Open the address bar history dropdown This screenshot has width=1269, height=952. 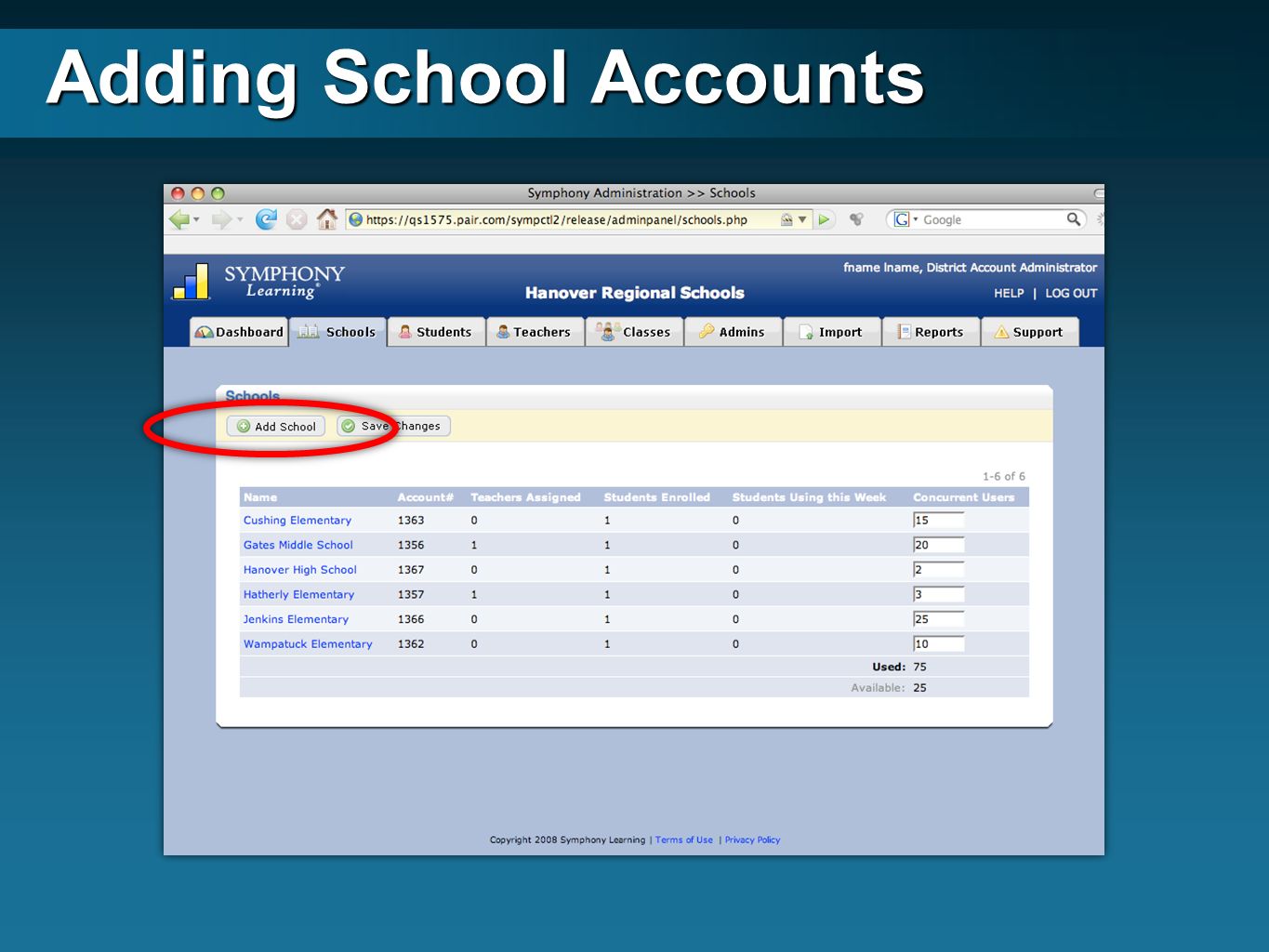click(x=802, y=220)
